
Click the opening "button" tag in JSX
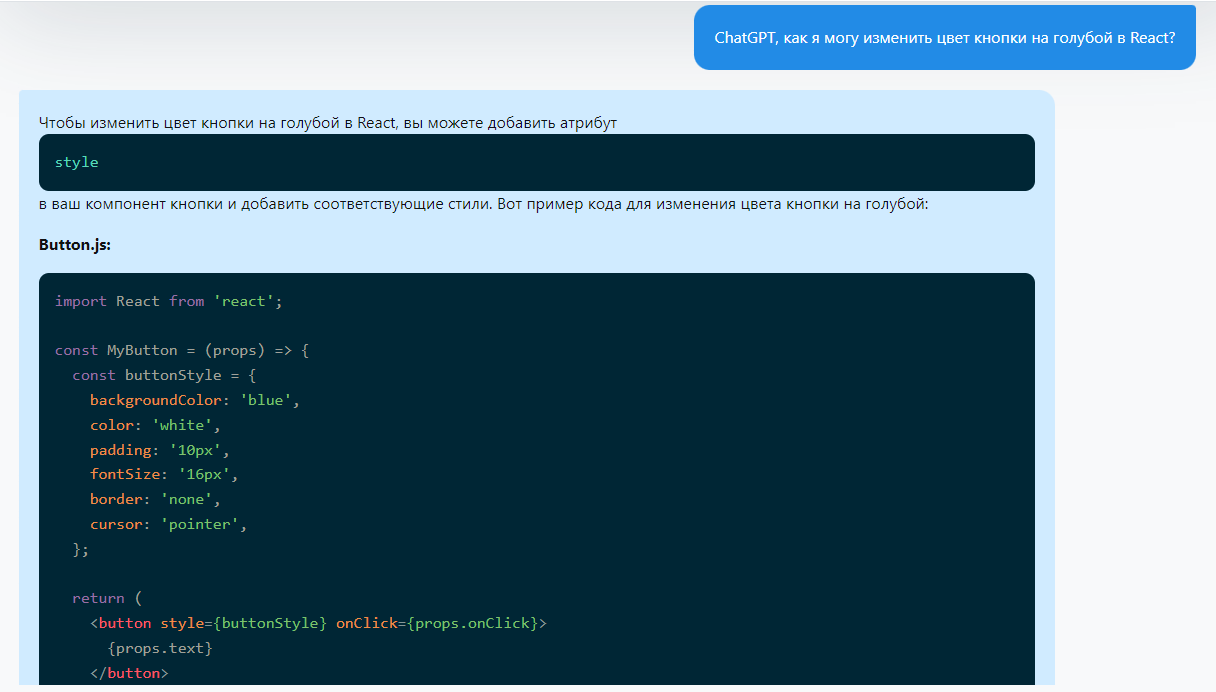coord(125,623)
